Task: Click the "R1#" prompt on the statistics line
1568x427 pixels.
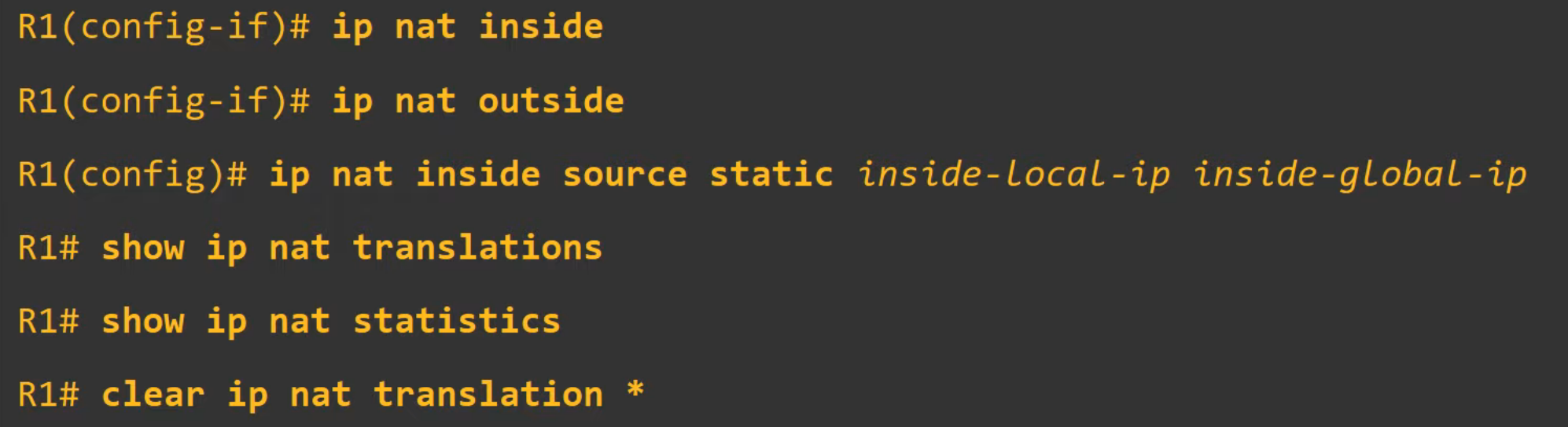Action: pyautogui.click(x=48, y=322)
